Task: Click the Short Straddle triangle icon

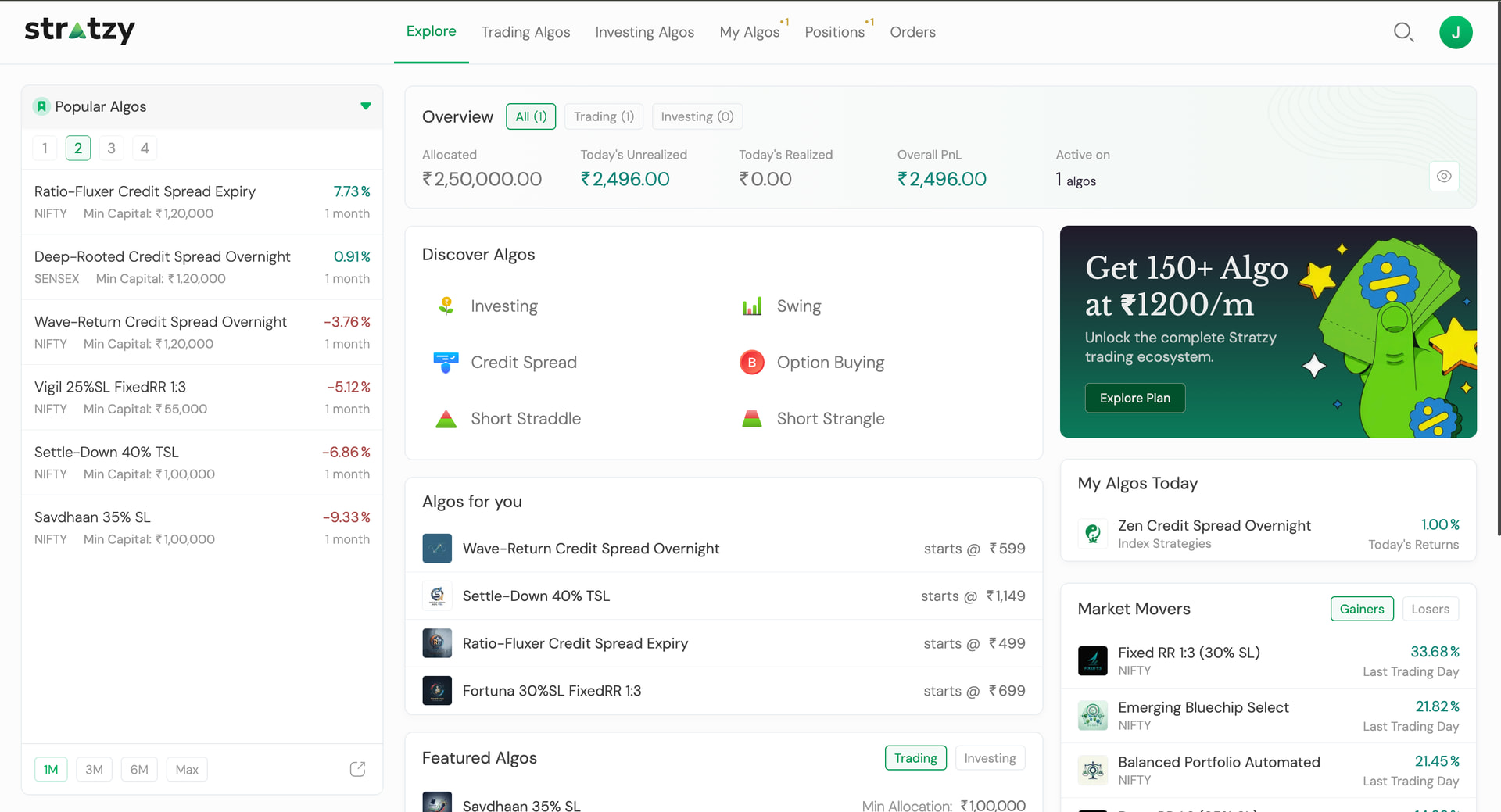Action: [446, 419]
